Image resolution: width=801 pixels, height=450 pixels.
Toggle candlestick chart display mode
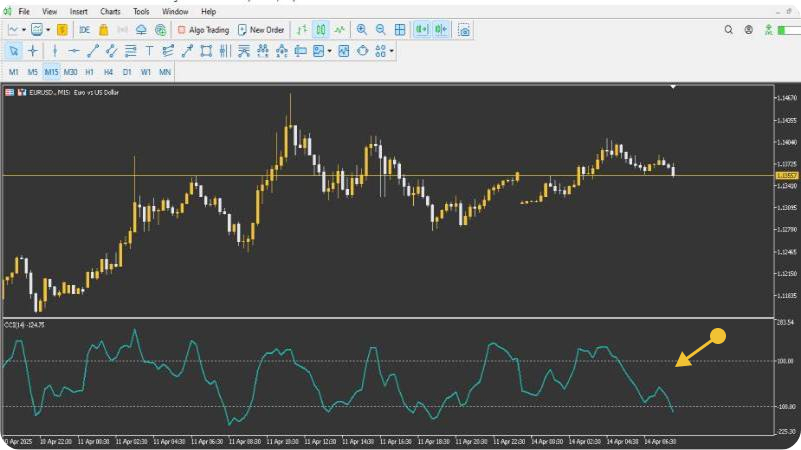321,30
